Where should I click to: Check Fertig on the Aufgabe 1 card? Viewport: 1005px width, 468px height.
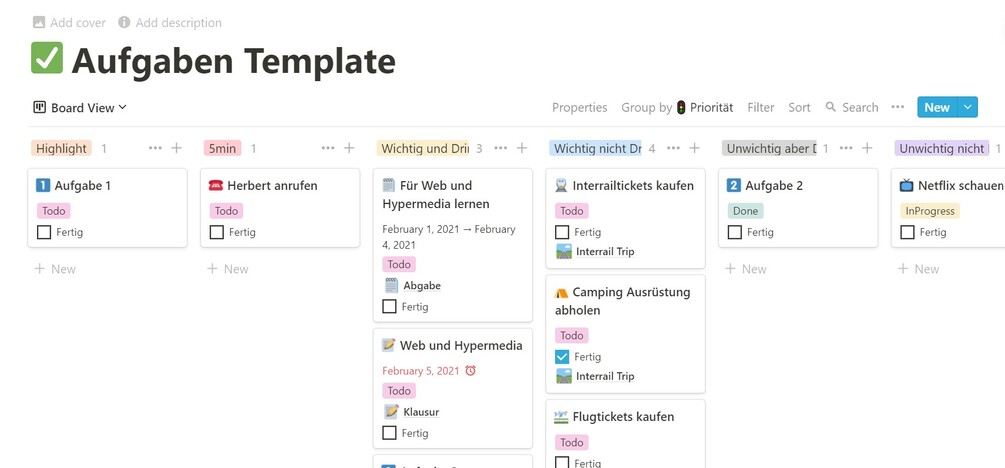coord(44,232)
